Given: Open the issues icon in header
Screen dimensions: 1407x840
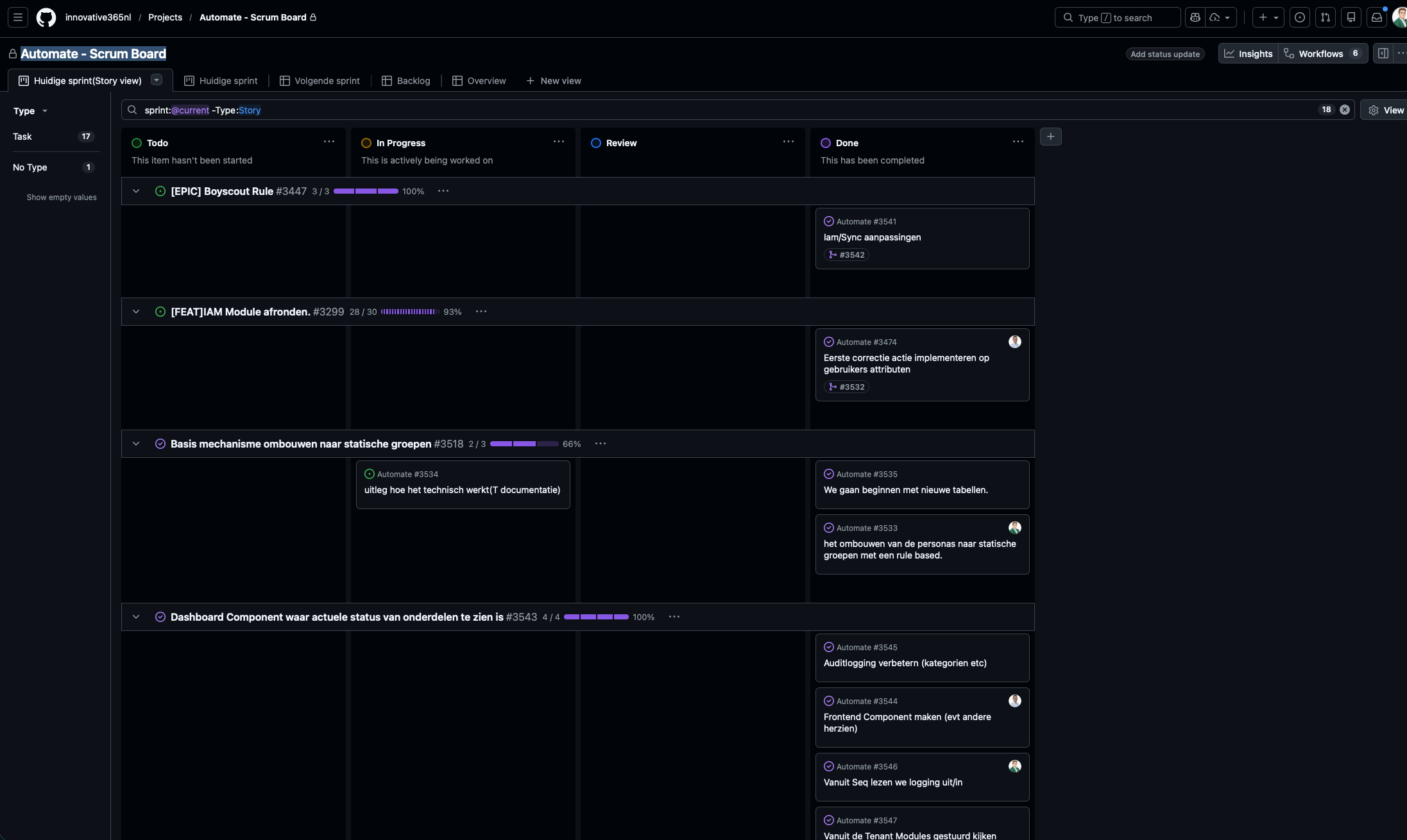Looking at the screenshot, I should coord(1299,17).
